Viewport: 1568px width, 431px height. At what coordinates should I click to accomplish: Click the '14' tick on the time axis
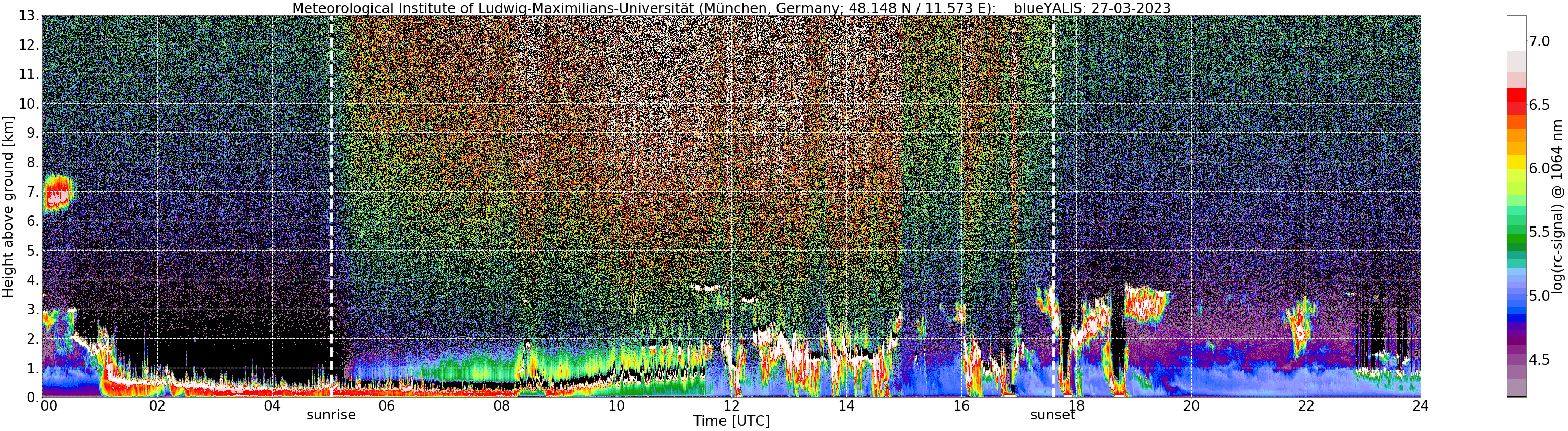pyautogui.click(x=846, y=405)
